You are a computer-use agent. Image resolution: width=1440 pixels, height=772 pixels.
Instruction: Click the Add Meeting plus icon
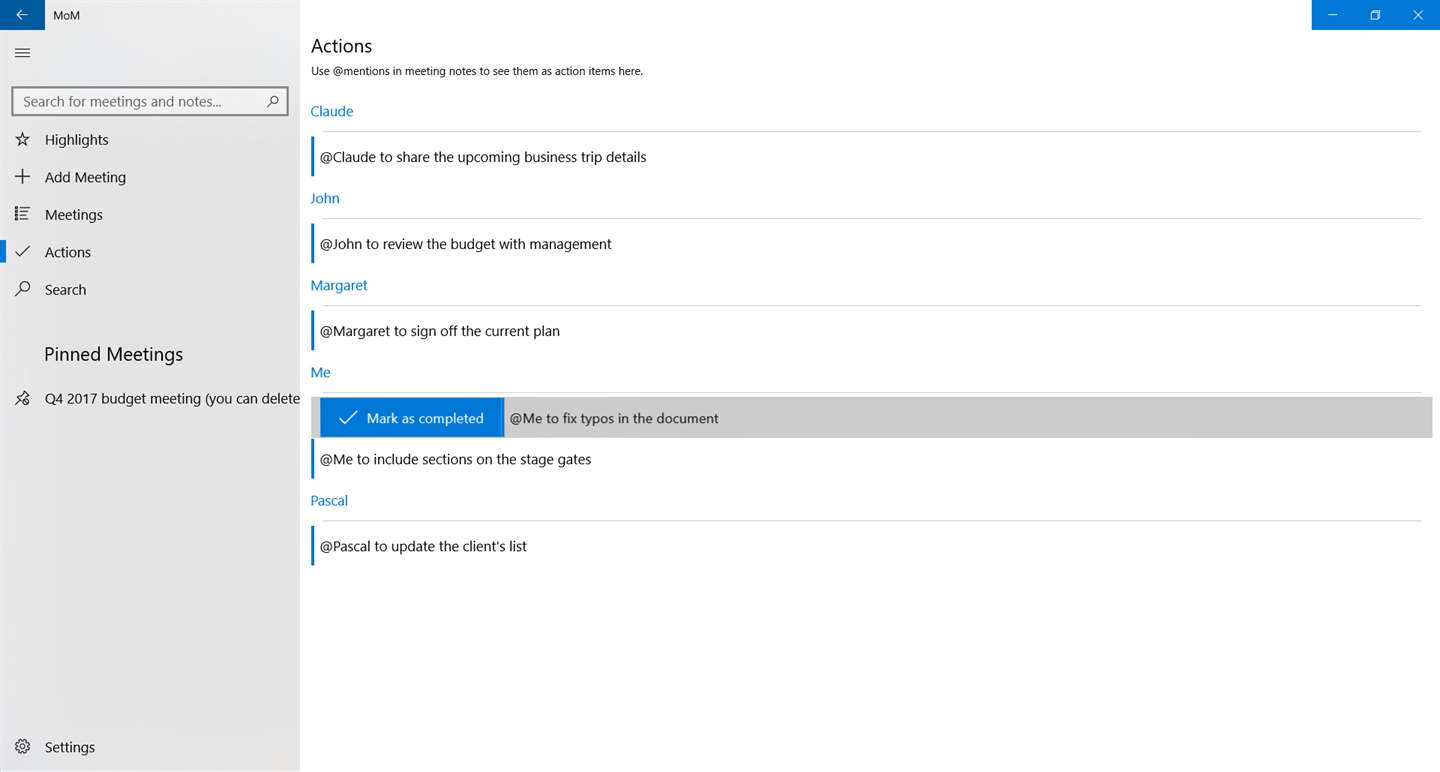(22, 177)
